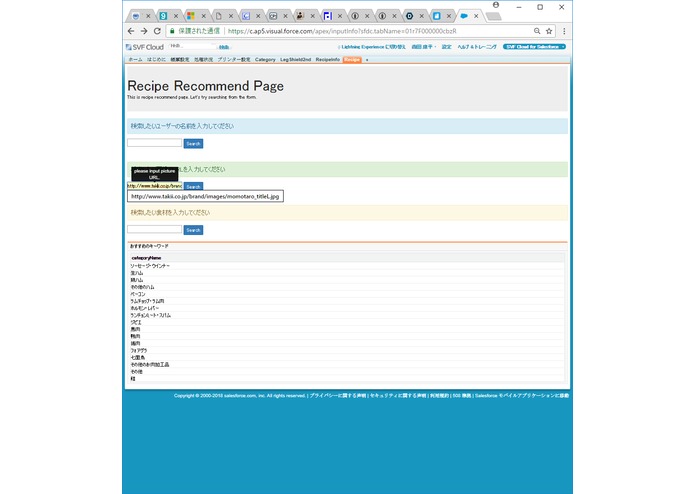The height and width of the screenshot is (494, 695).
Task: Click the address bar URL
Action: tap(342, 31)
